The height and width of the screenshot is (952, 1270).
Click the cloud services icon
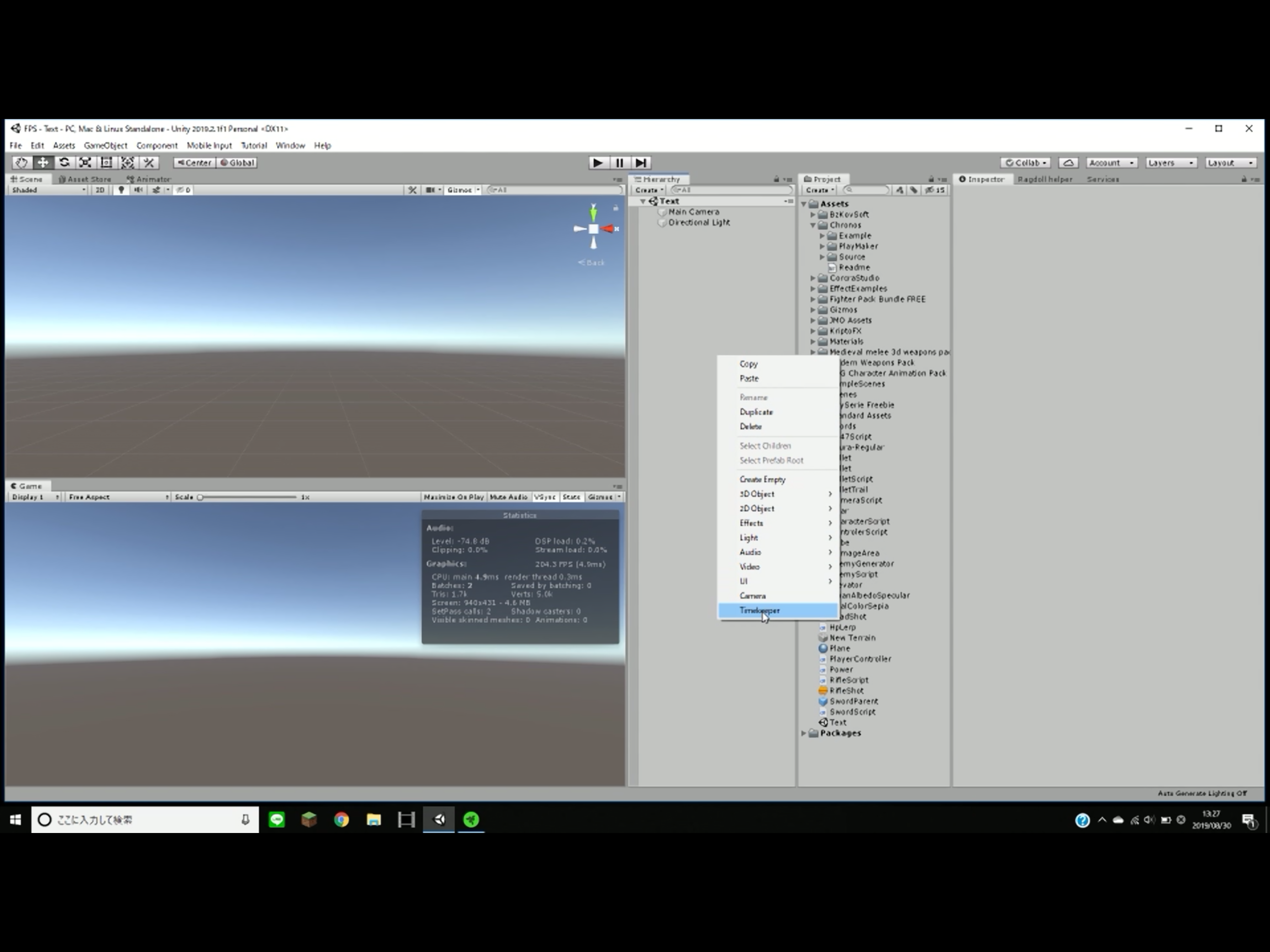point(1068,163)
